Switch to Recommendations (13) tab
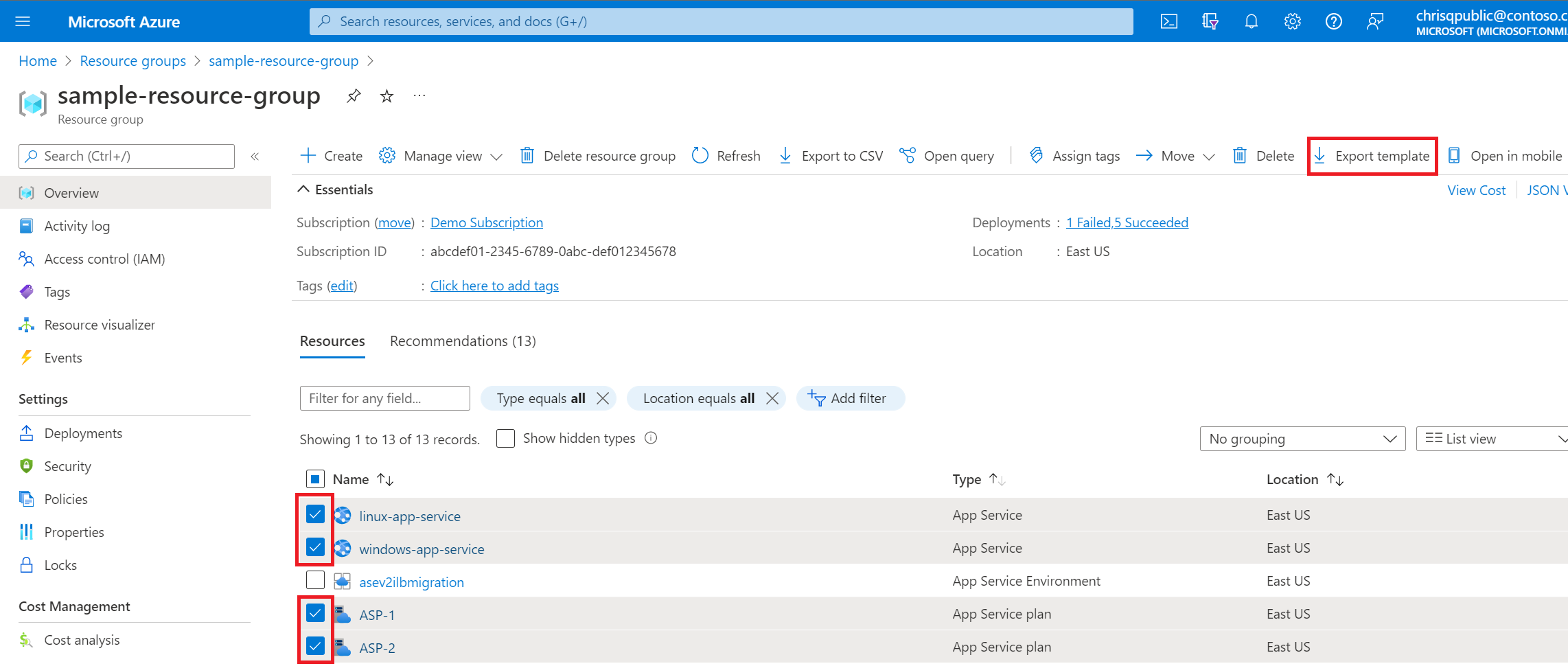This screenshot has width=1568, height=666. [x=463, y=341]
